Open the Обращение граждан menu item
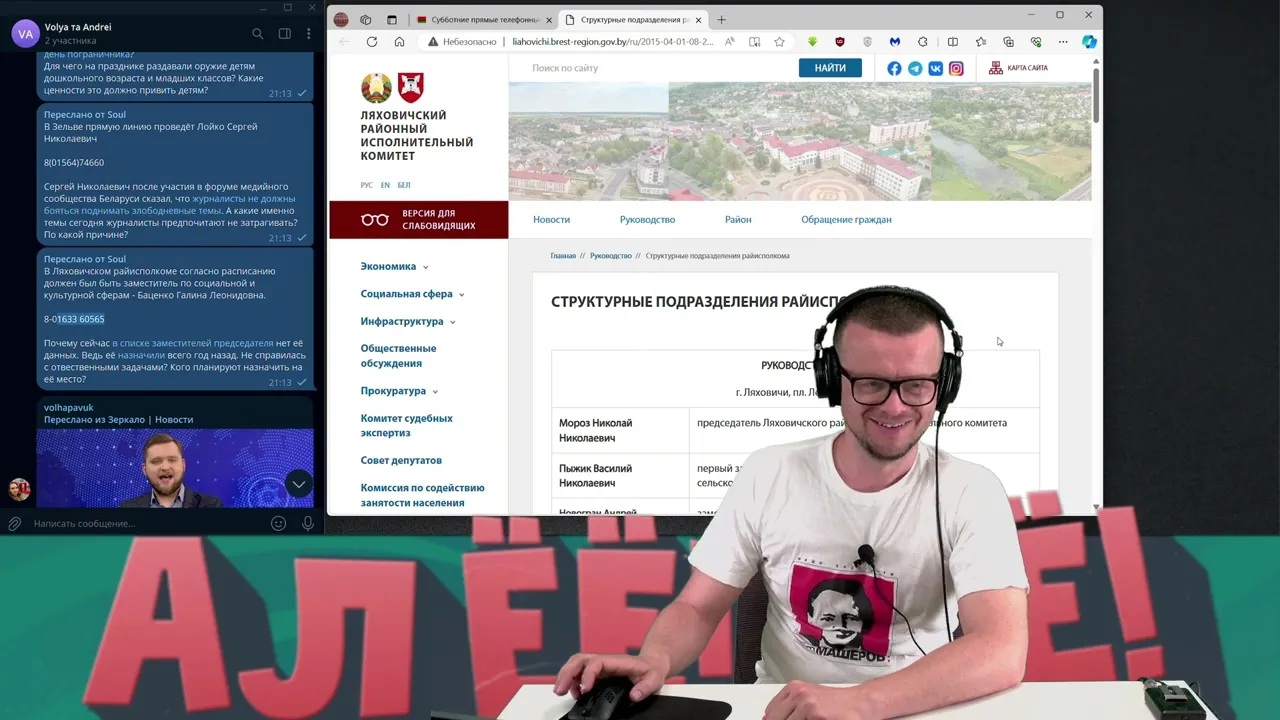This screenshot has height=720, width=1280. pos(846,219)
